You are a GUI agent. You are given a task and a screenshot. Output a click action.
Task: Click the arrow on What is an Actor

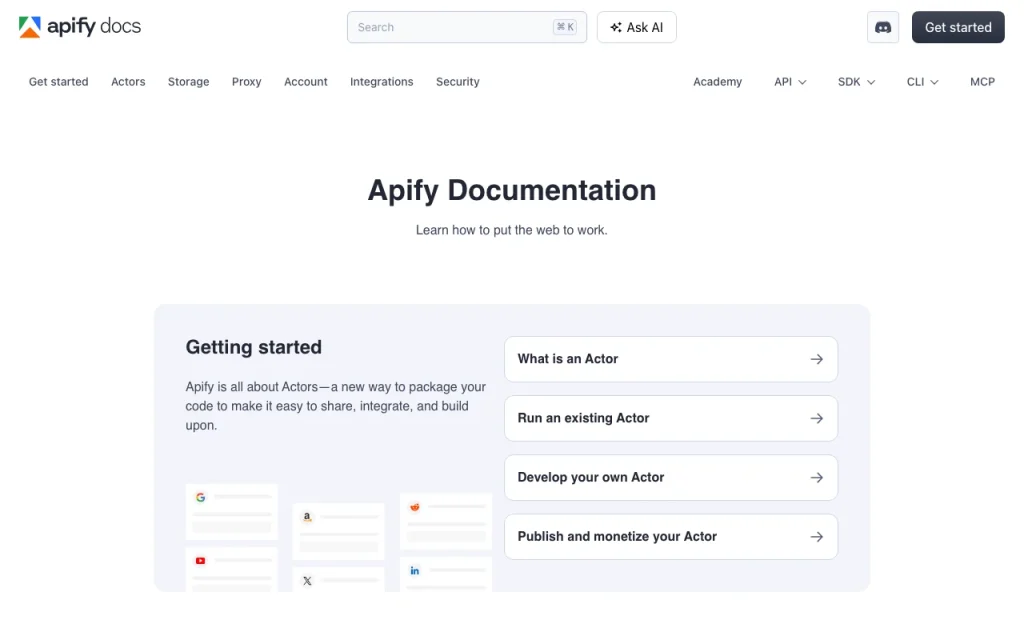(816, 359)
